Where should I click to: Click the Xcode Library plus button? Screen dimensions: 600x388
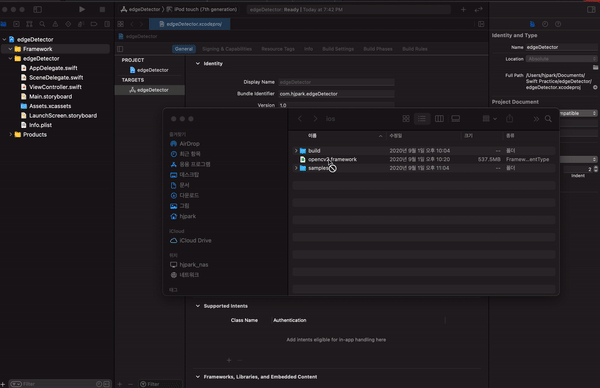(463, 10)
